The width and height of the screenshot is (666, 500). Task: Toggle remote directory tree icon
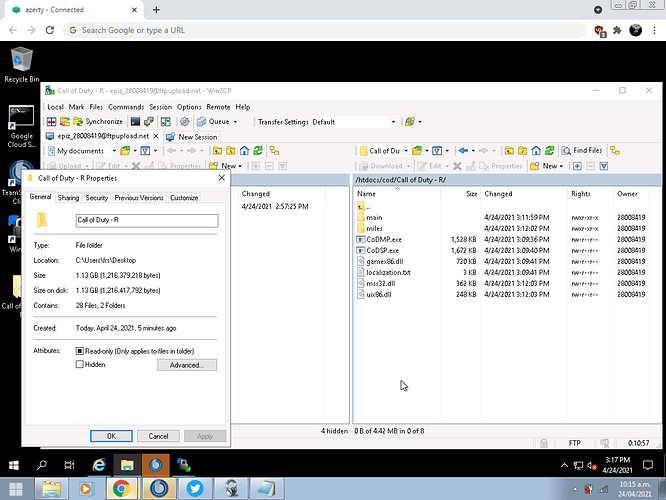point(615,150)
